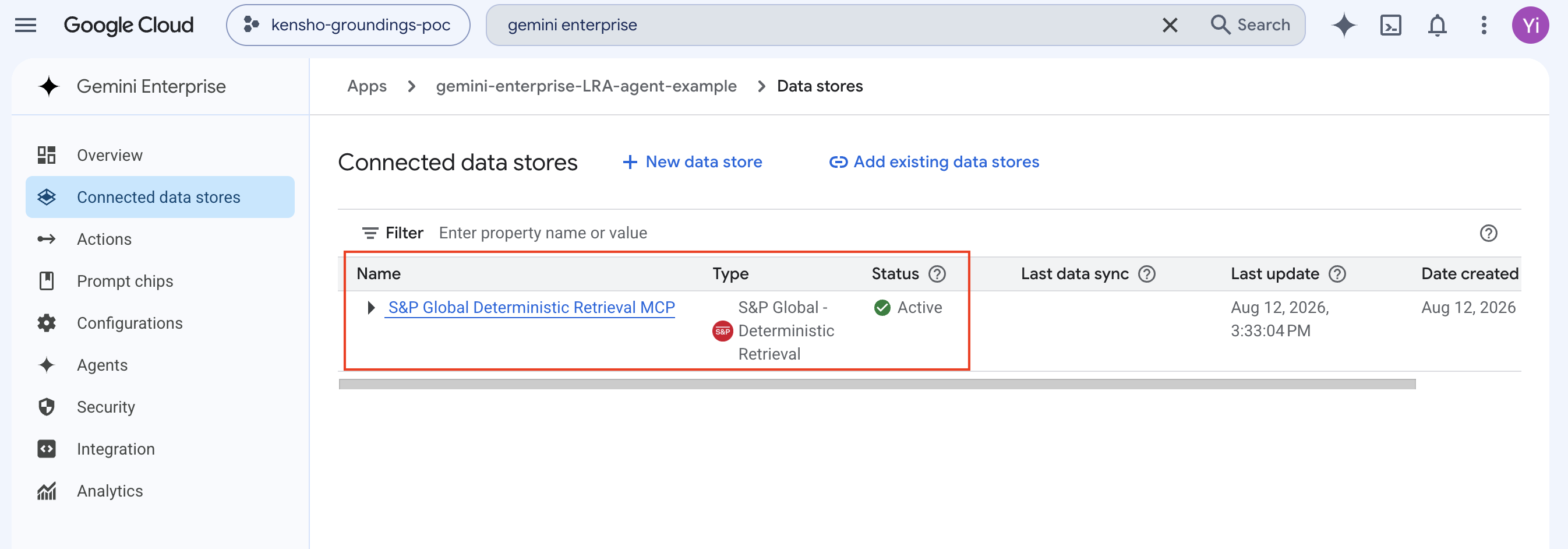Image resolution: width=1568 pixels, height=549 pixels.
Task: Click the Gemini Enterprise product title
Action: point(151,86)
